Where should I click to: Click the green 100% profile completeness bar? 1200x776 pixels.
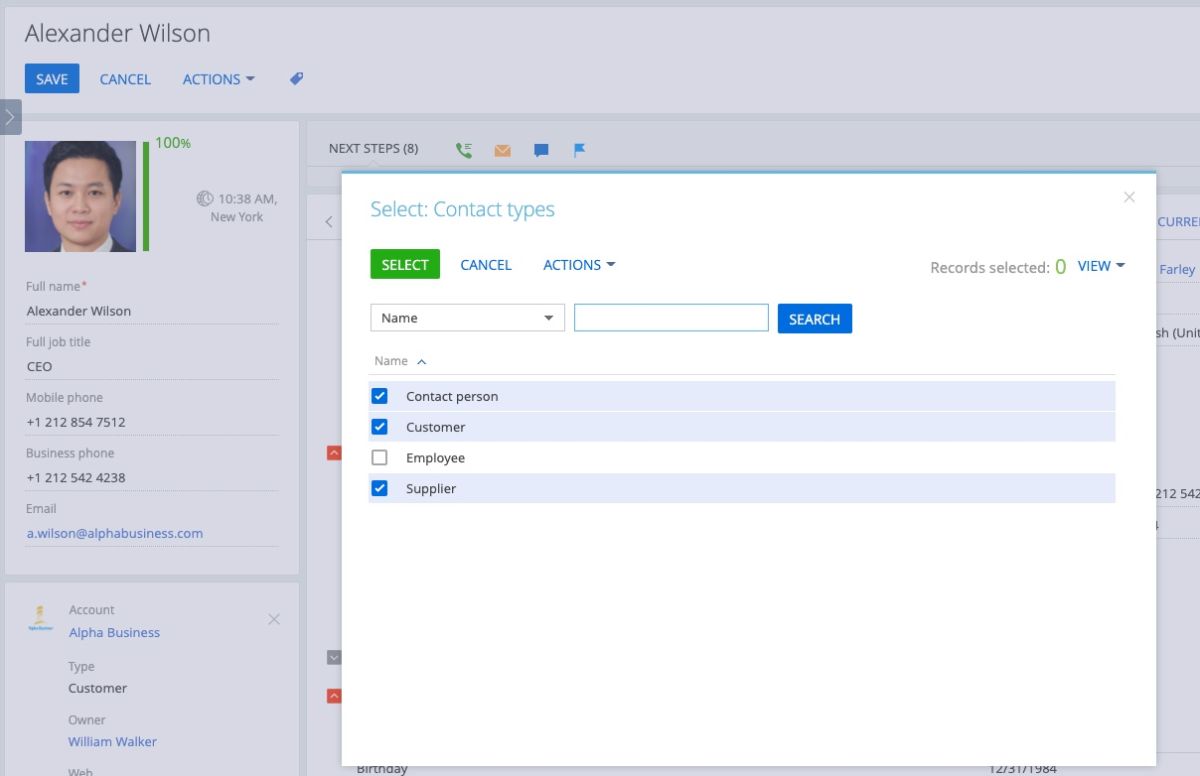tap(146, 196)
